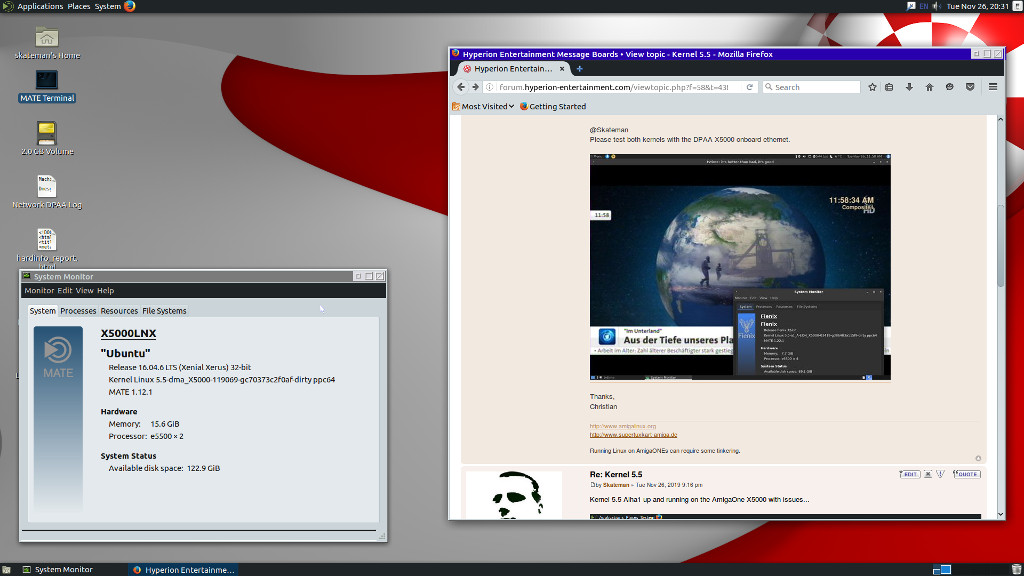
Task: Open the View menu in System Monitor
Action: 84,291
